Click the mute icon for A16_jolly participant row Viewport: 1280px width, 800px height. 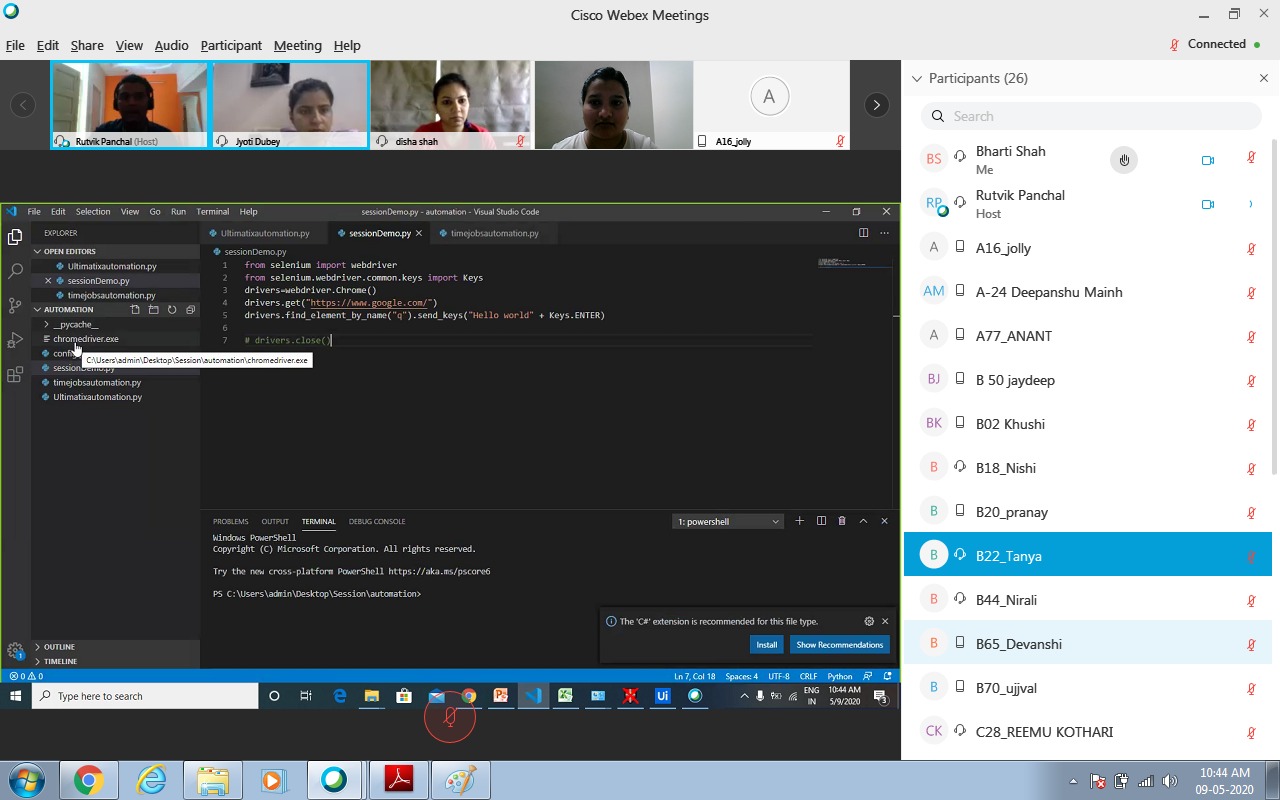pyautogui.click(x=1251, y=249)
